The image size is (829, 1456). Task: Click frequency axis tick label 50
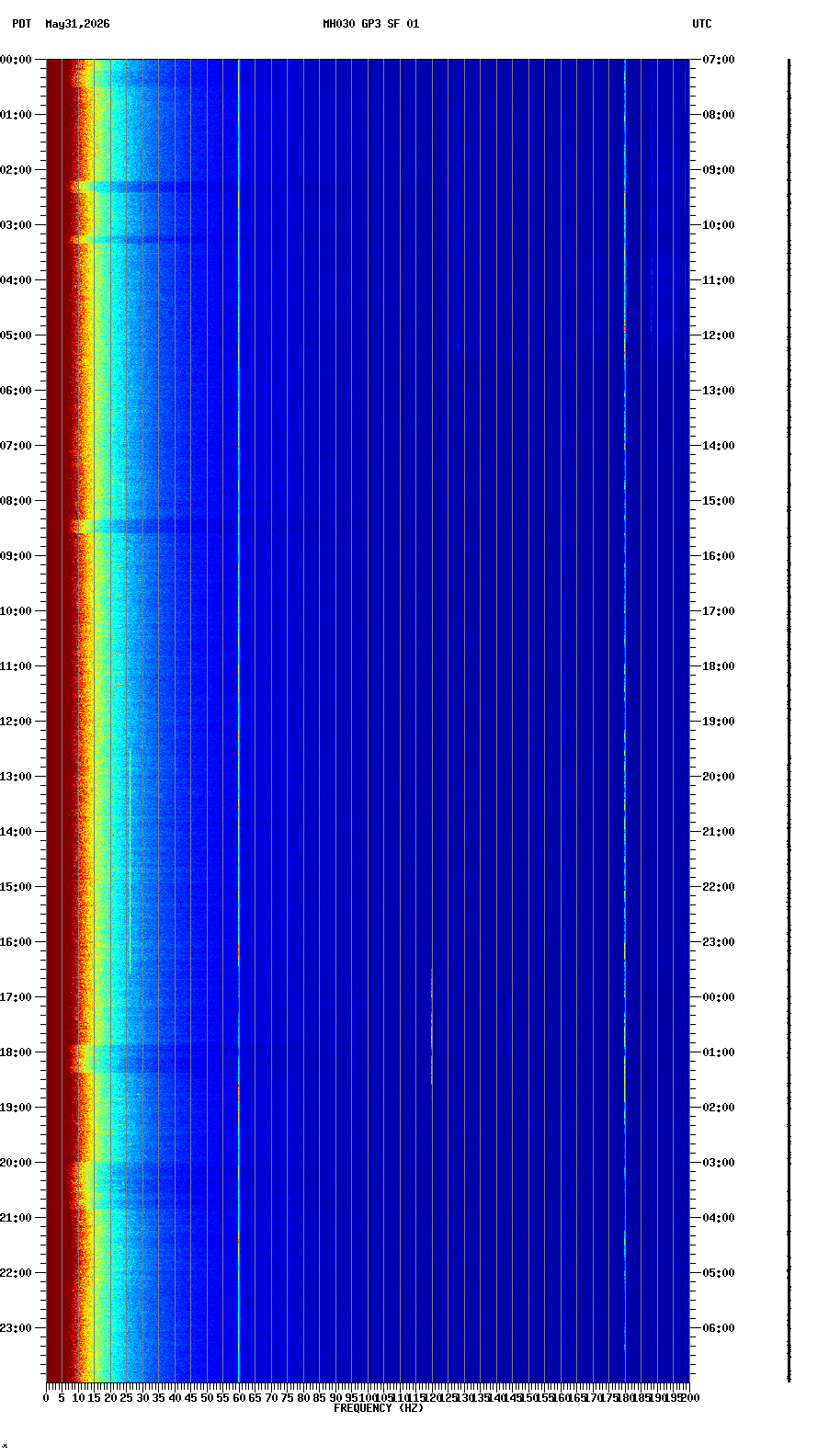[207, 1398]
